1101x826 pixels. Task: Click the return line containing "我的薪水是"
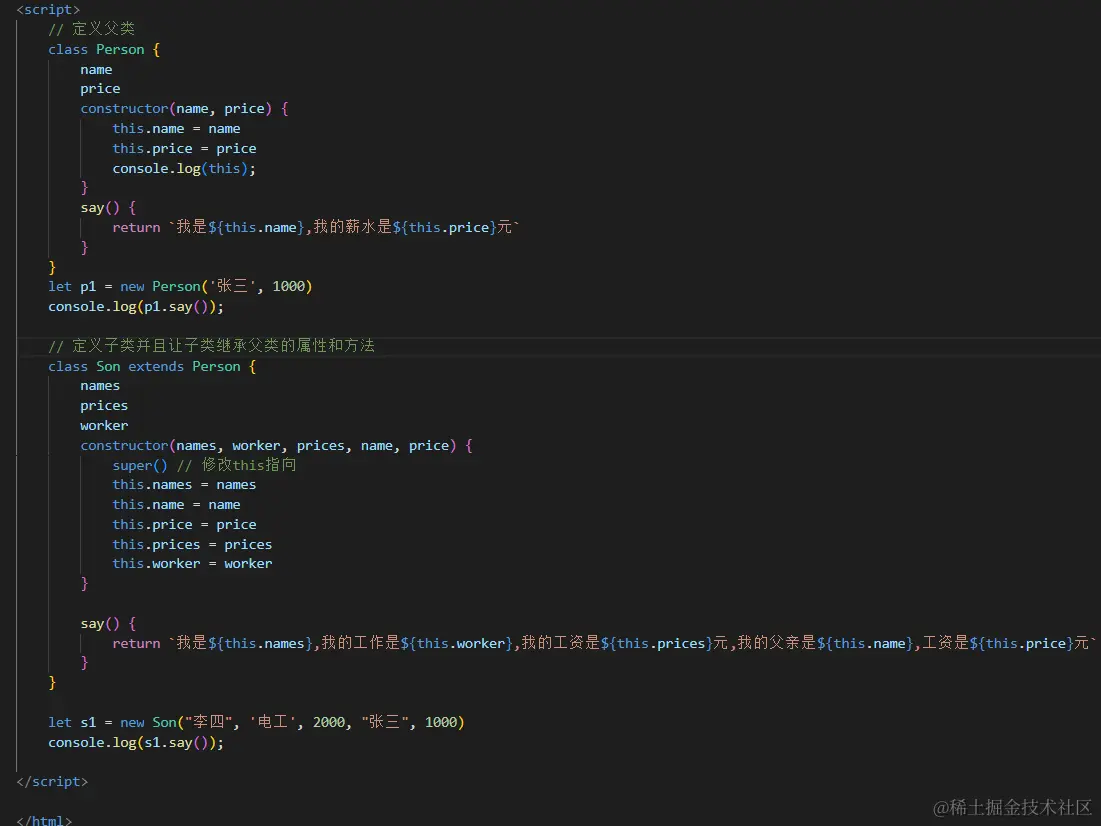(316, 227)
